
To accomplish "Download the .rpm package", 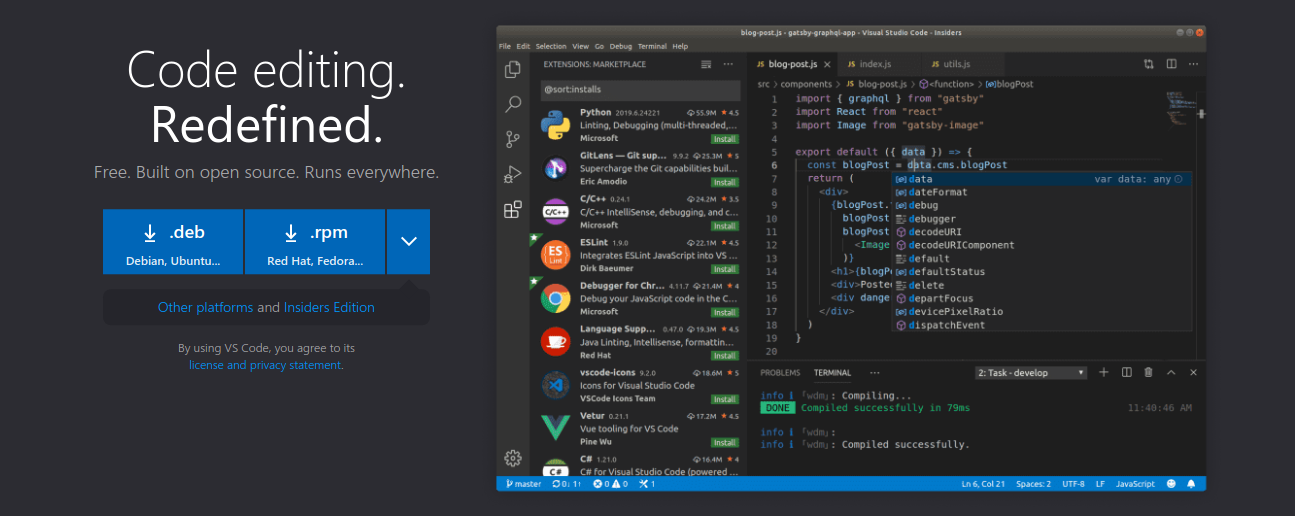I will click(315, 241).
